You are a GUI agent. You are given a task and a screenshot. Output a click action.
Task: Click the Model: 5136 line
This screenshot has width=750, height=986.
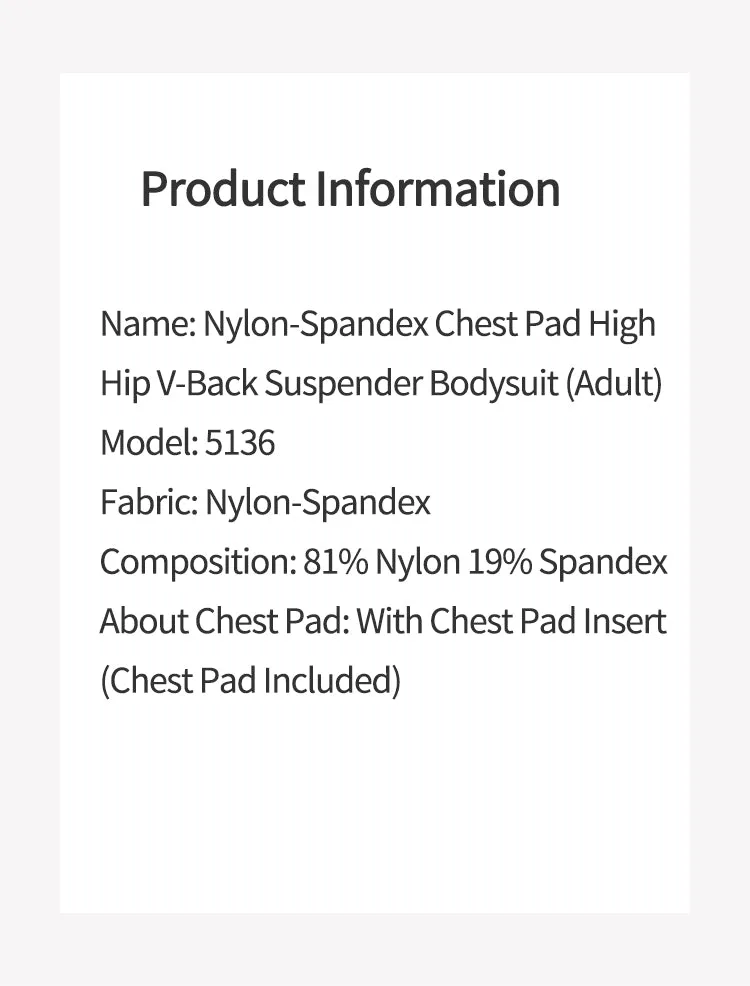click(187, 443)
